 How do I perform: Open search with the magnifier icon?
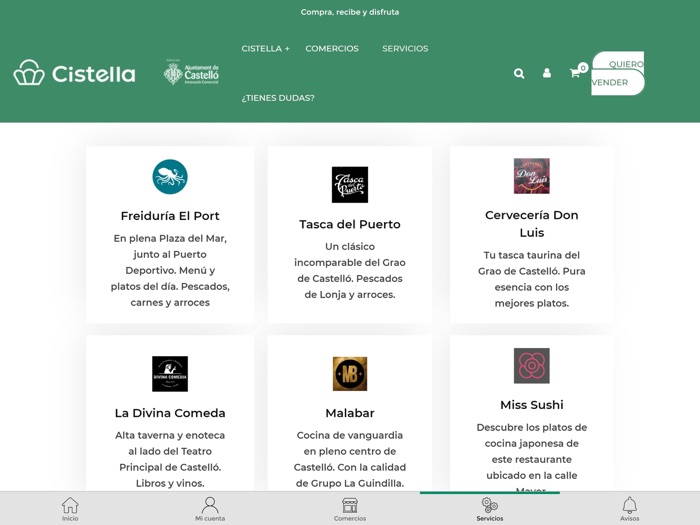pos(519,73)
